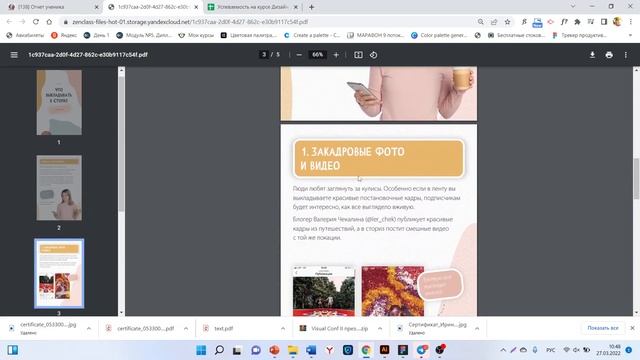
Task: Print the PDF document
Action: point(609,55)
